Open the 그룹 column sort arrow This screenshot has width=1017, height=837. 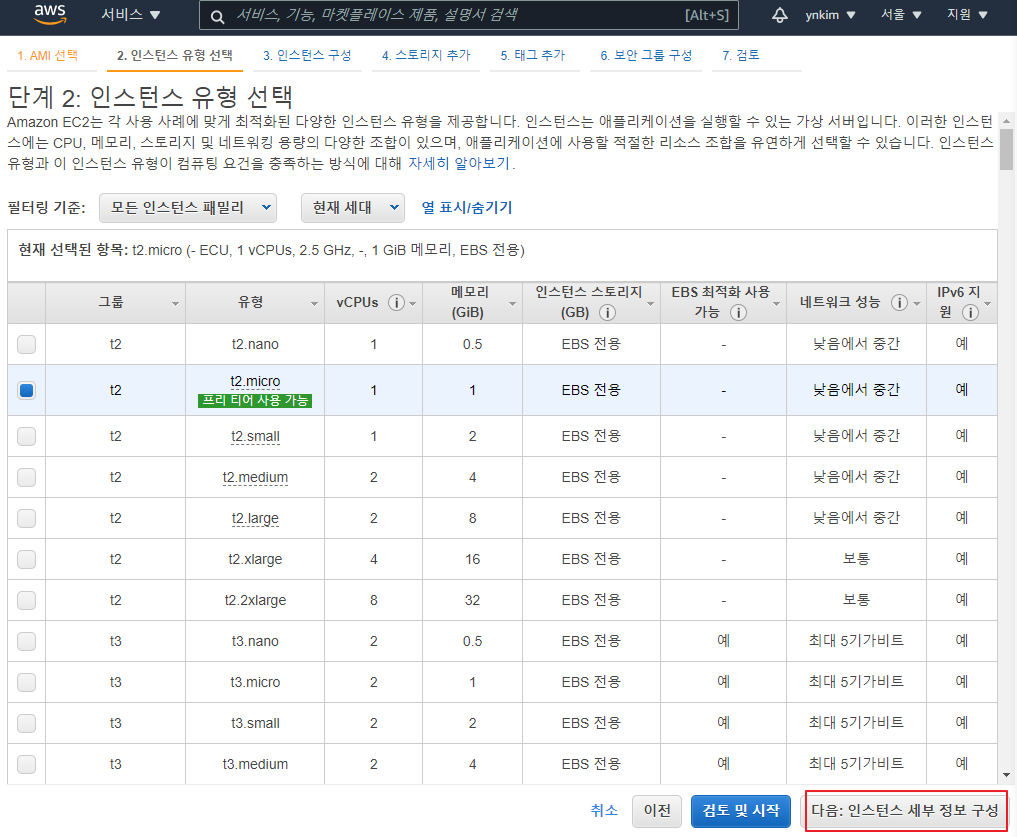tap(175, 304)
